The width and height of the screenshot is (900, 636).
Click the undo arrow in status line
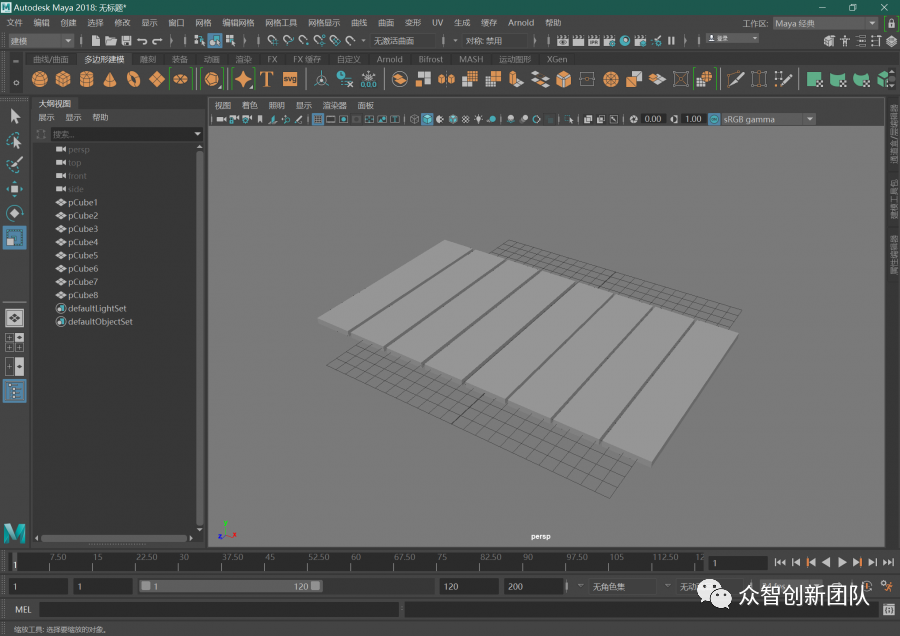tap(142, 41)
